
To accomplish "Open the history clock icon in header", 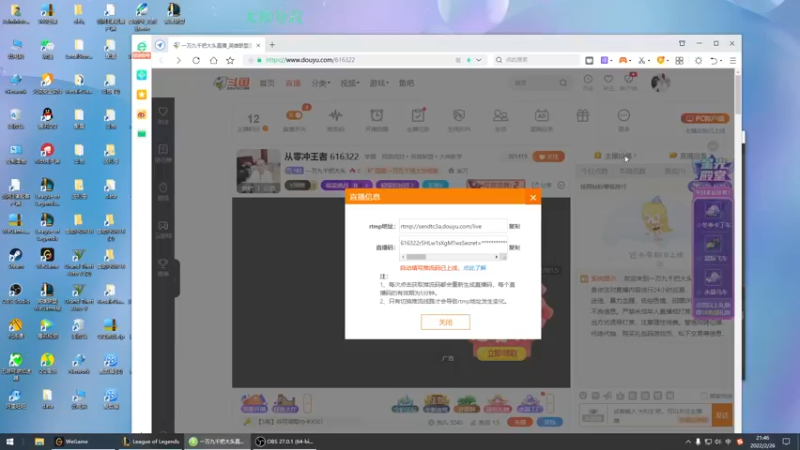I will tap(588, 80).
